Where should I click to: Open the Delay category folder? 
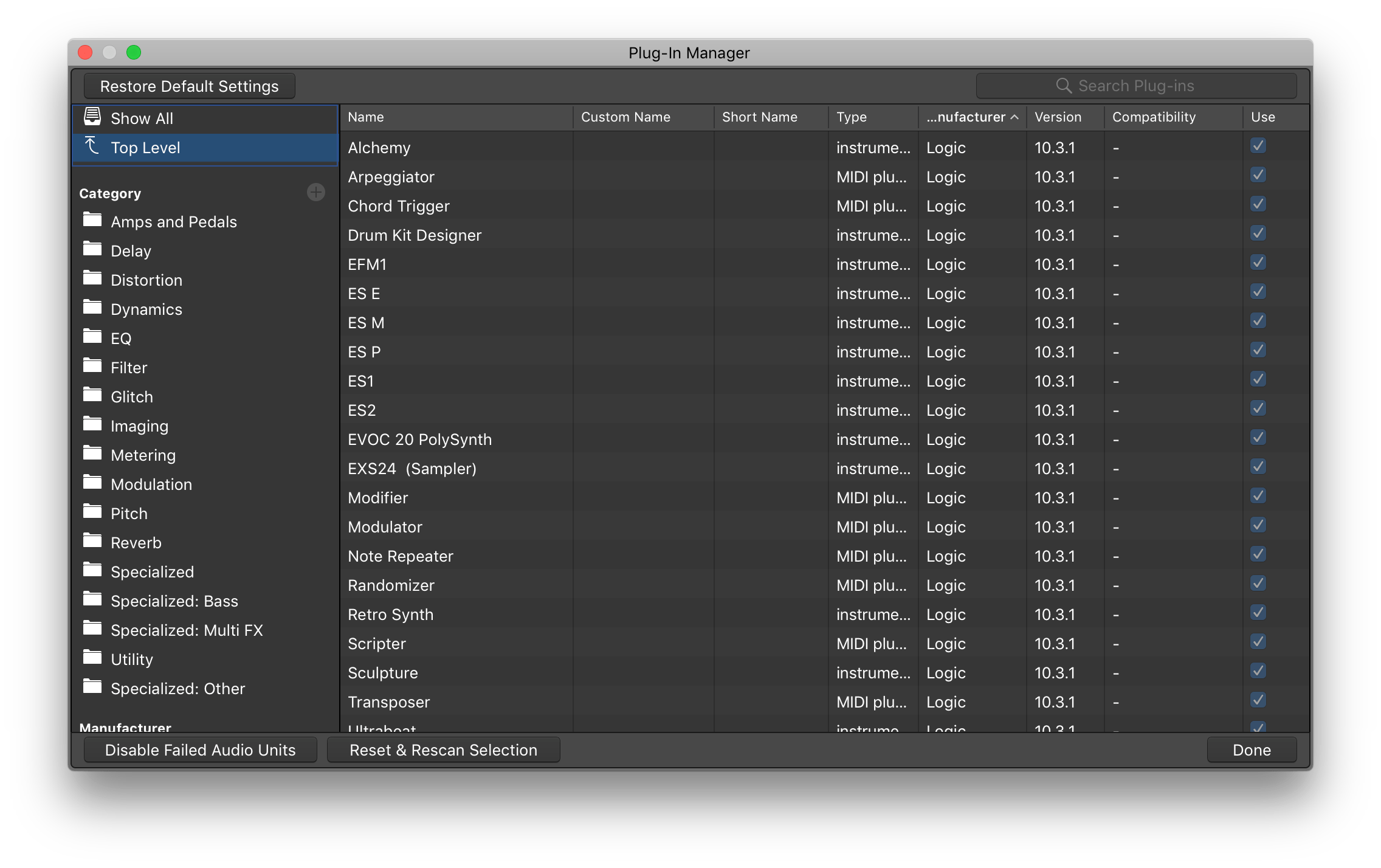(131, 250)
